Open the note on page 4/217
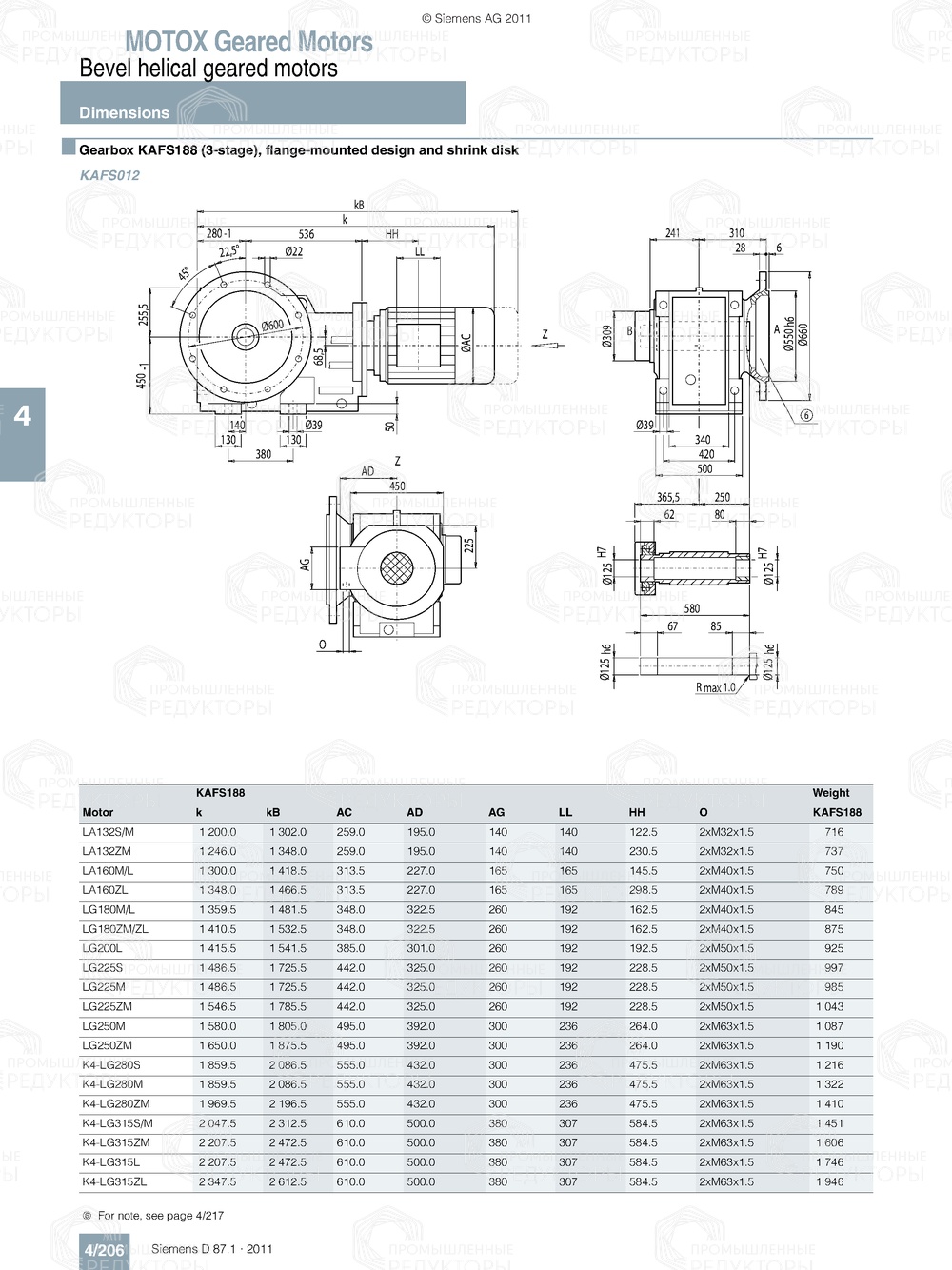 (x=152, y=1214)
